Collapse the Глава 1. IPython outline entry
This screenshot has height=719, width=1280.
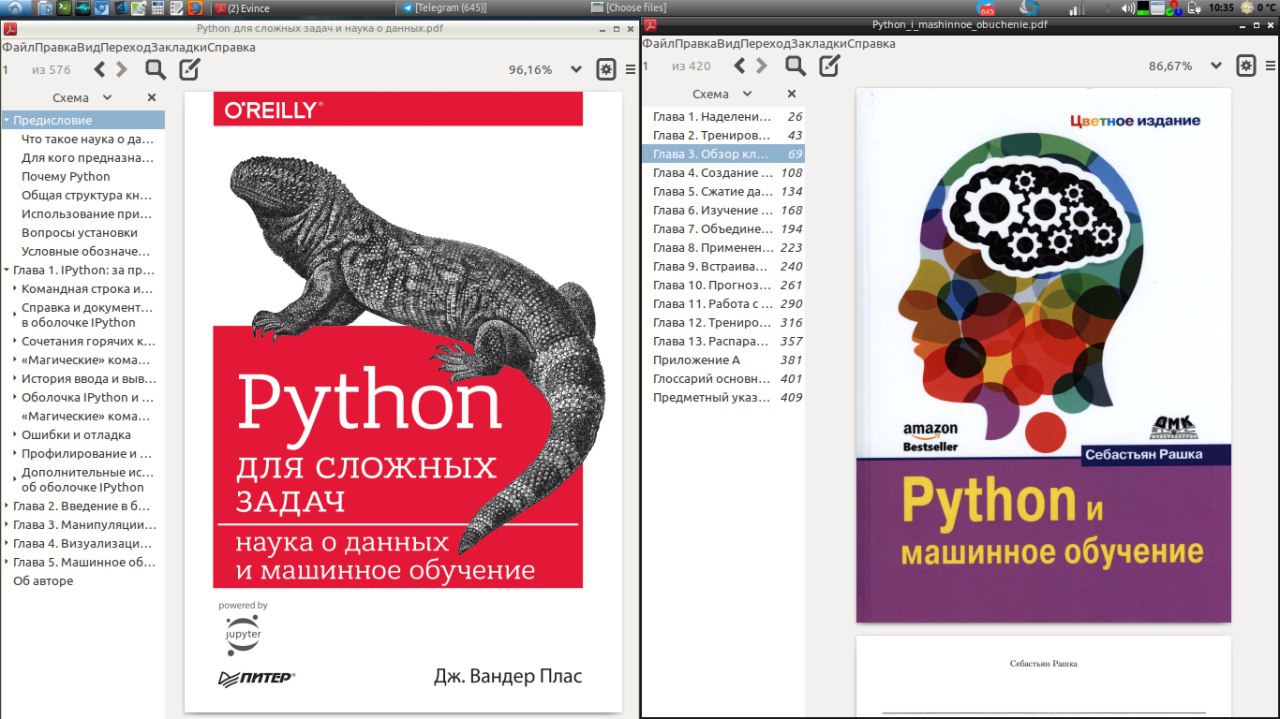(6, 270)
